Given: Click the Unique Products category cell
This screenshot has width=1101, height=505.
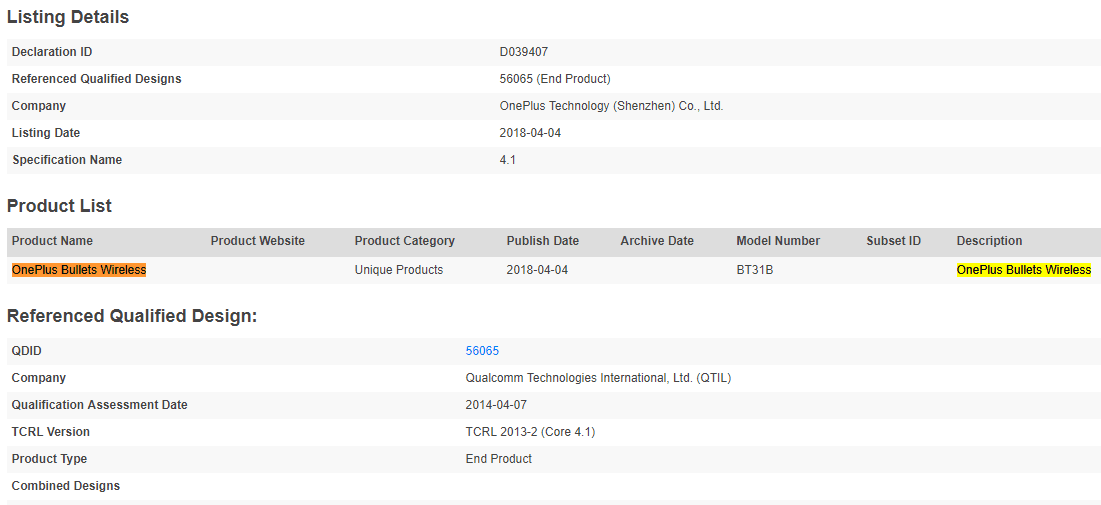Looking at the screenshot, I should [398, 270].
